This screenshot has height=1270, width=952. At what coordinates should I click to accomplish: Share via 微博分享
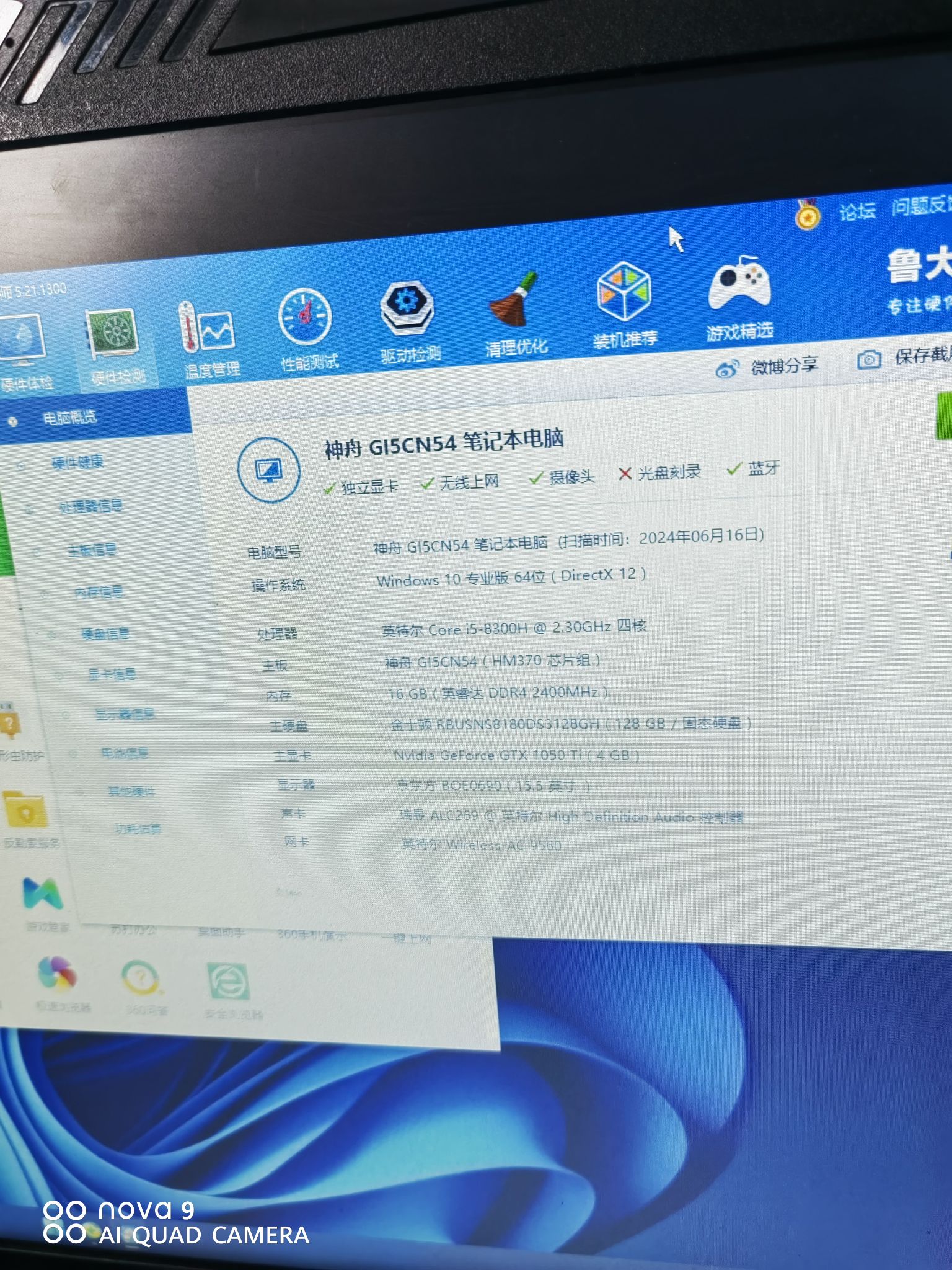point(785,366)
